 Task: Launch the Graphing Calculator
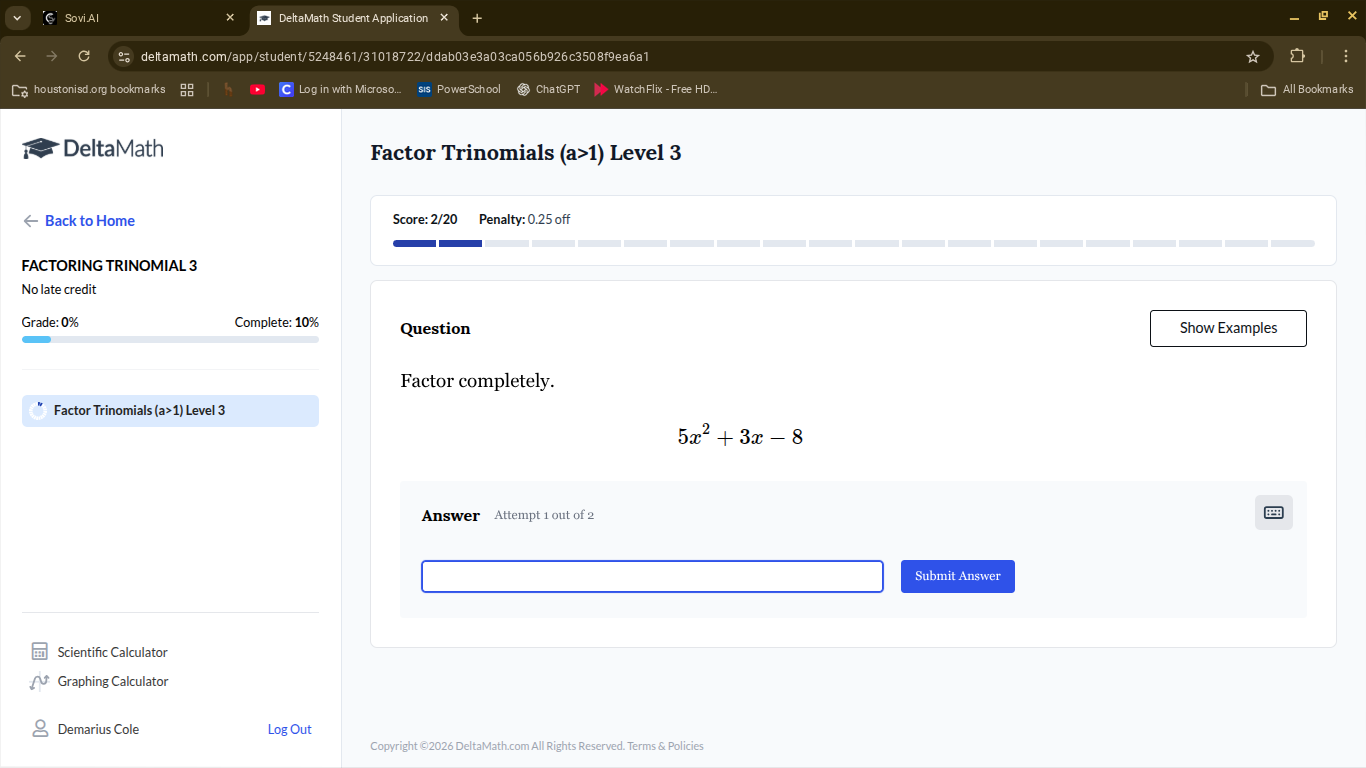point(100,682)
